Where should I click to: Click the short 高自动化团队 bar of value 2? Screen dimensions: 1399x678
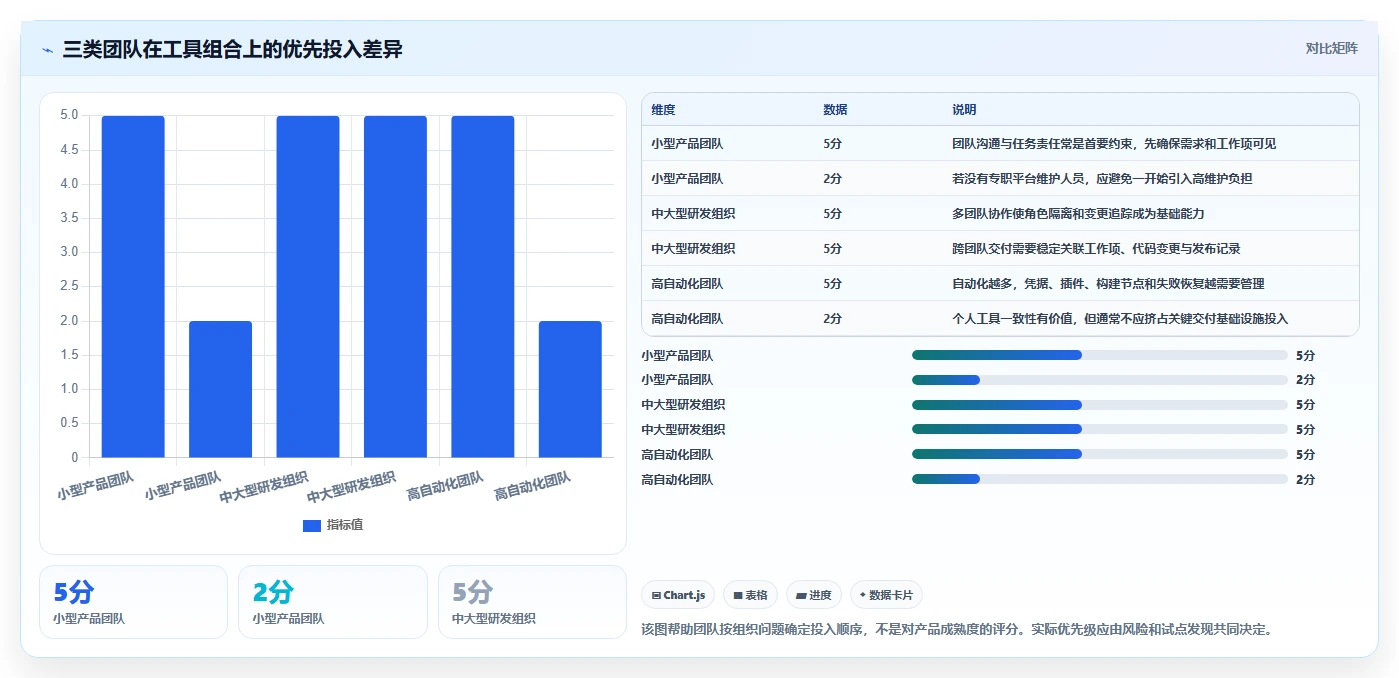click(x=570, y=389)
